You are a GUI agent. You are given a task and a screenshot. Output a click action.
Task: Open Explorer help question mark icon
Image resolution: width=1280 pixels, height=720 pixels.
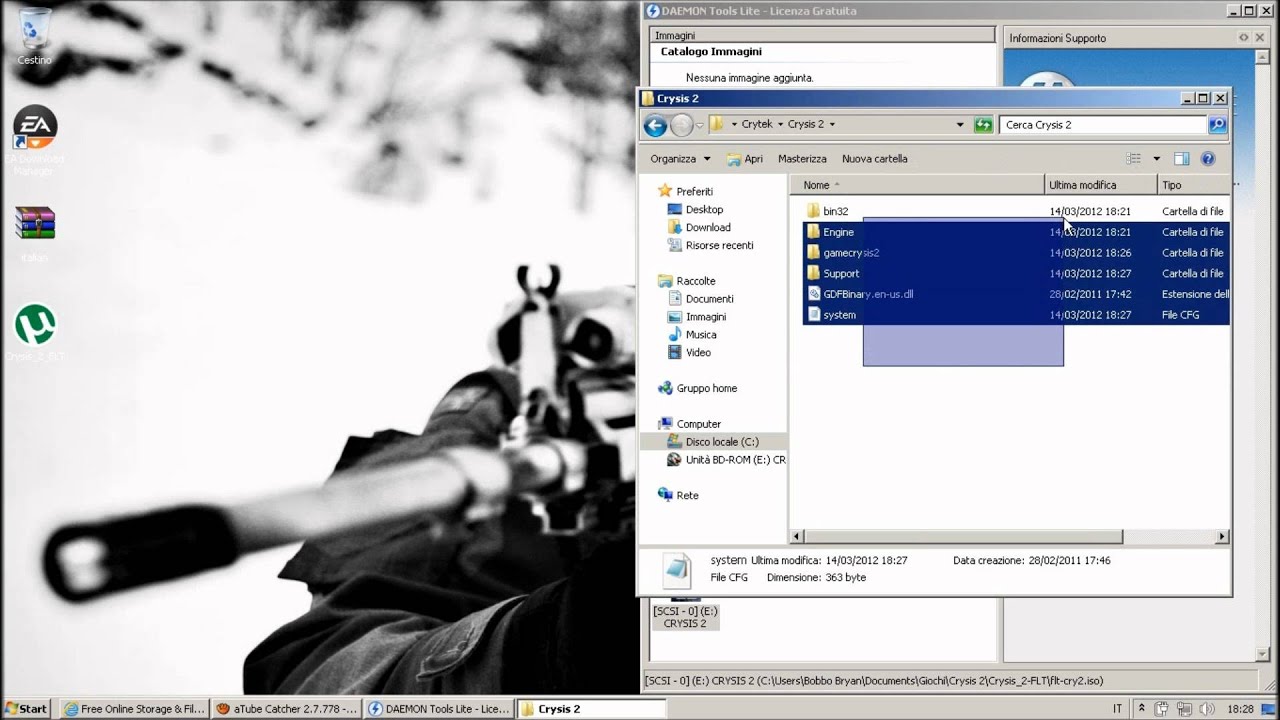click(1207, 159)
